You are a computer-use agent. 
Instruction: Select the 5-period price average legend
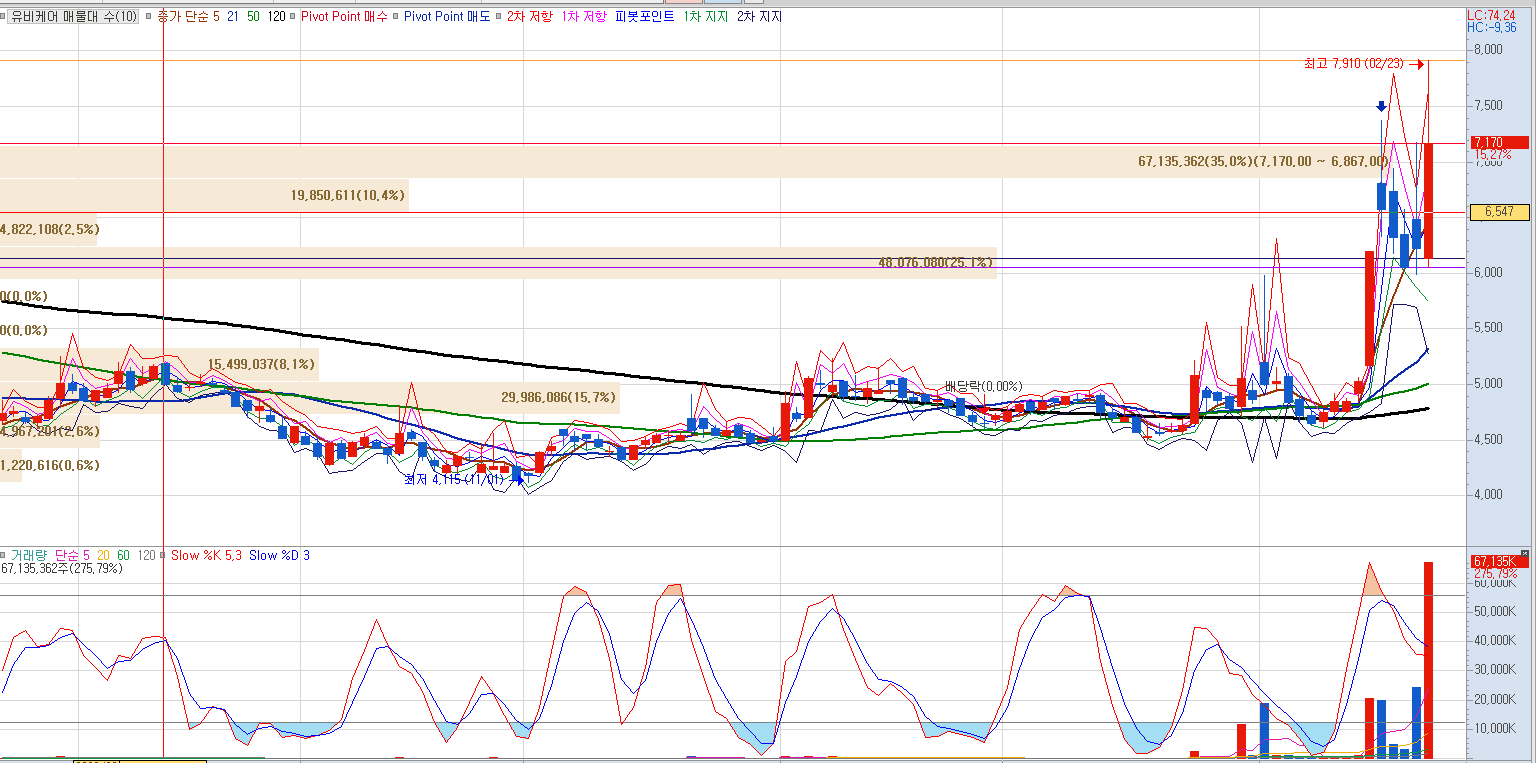pyautogui.click(x=216, y=16)
